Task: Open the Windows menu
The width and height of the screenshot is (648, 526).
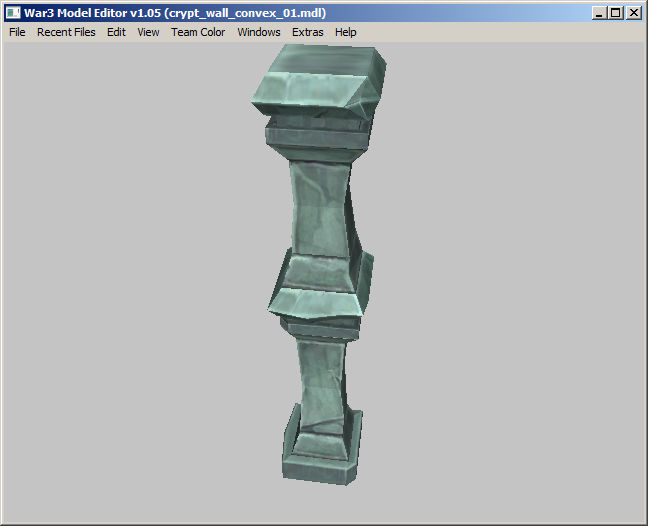Action: coord(259,32)
